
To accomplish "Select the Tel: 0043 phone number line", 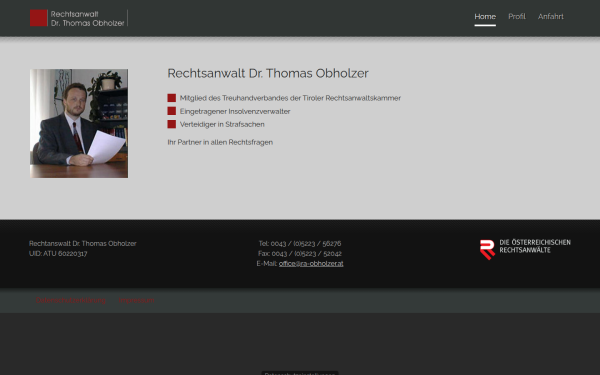I will (300, 243).
